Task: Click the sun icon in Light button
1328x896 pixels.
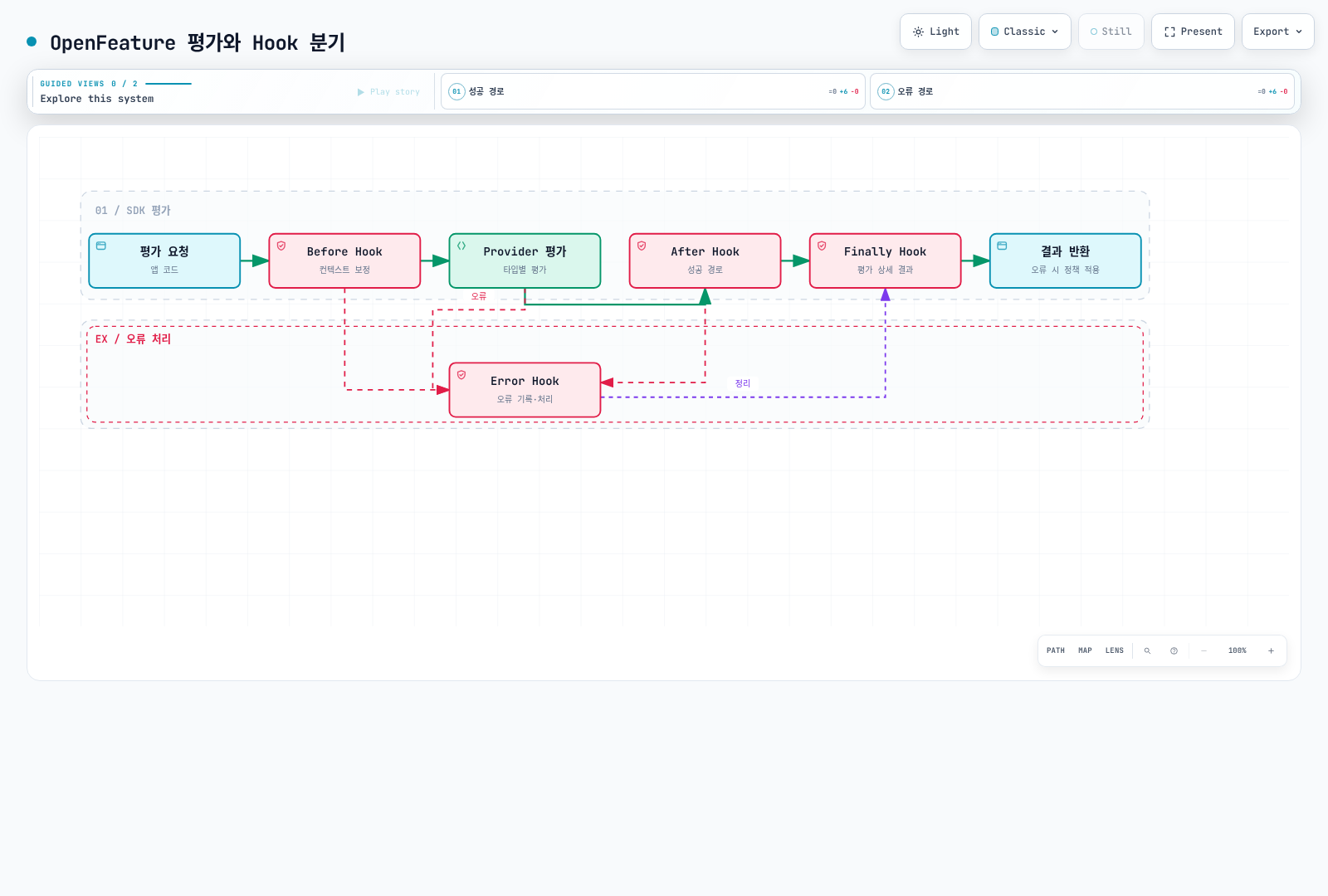Action: click(x=918, y=32)
